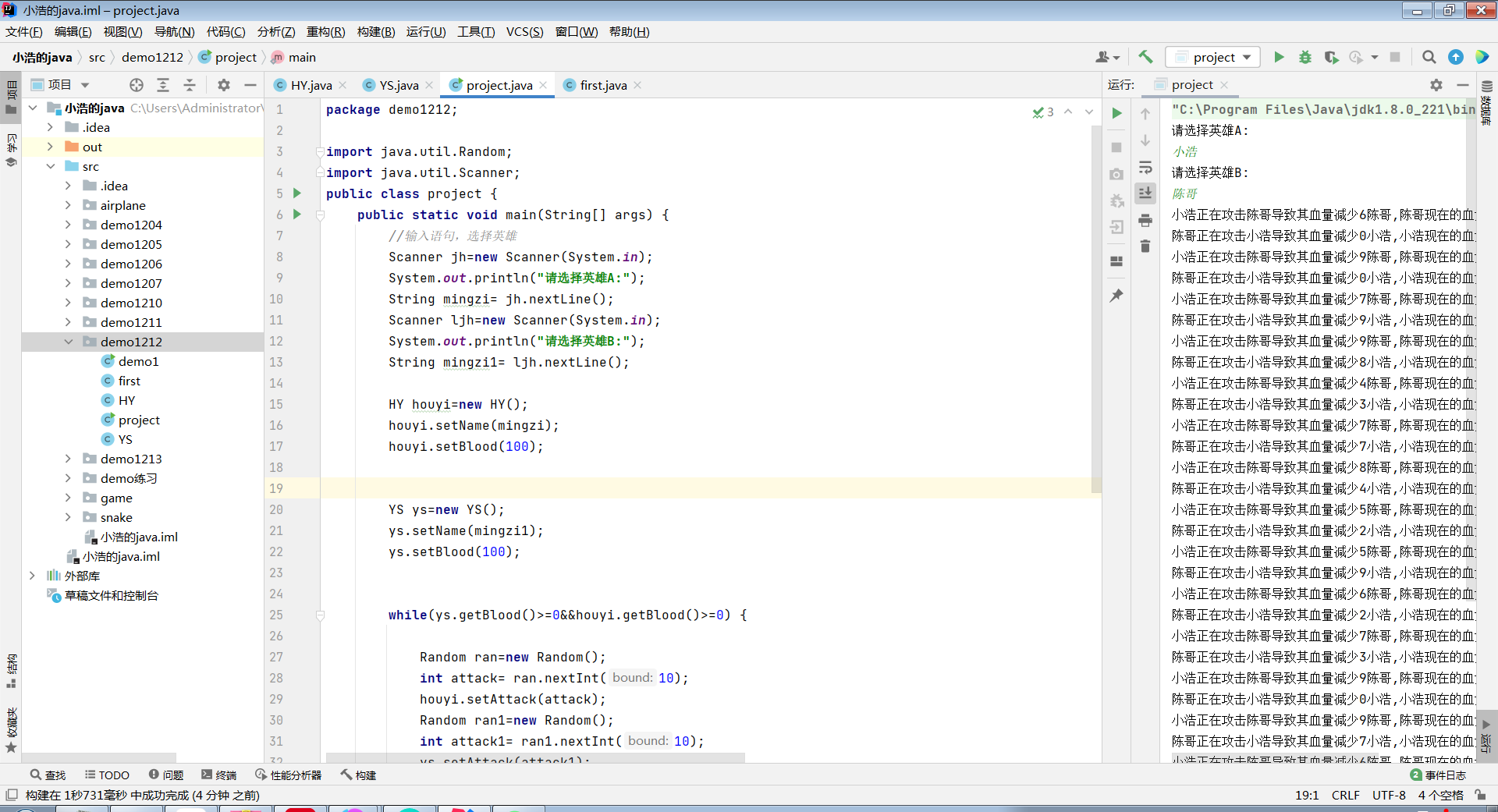Image resolution: width=1498 pixels, height=812 pixels.
Task: Expand the .idea folder under src
Action: click(x=68, y=186)
